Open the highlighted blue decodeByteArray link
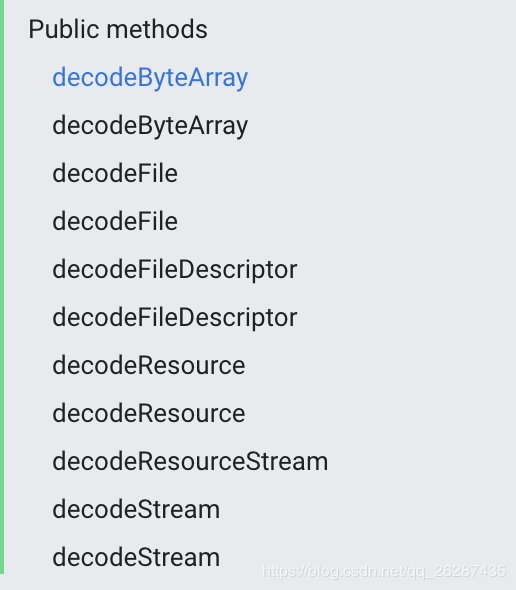Screen dimensions: 516x590 click(x=150, y=78)
